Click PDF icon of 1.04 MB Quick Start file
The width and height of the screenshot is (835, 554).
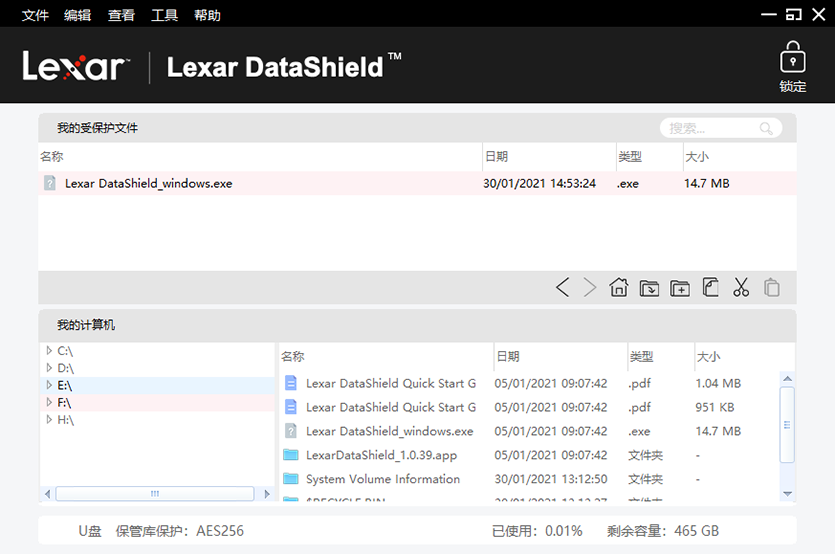click(291, 383)
